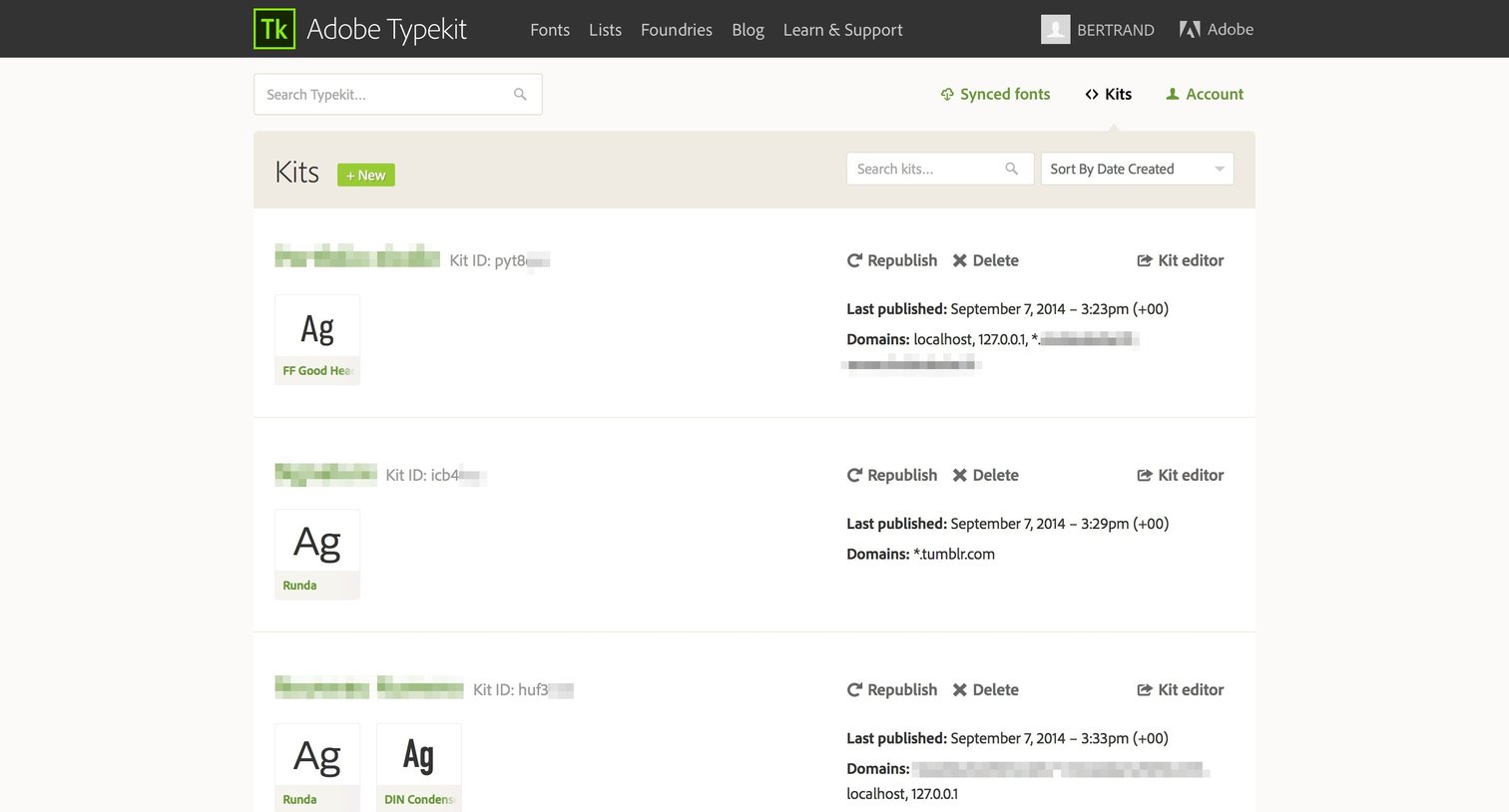The image size is (1509, 812).
Task: Click Delete X icon for kit huf3
Action: tap(959, 689)
